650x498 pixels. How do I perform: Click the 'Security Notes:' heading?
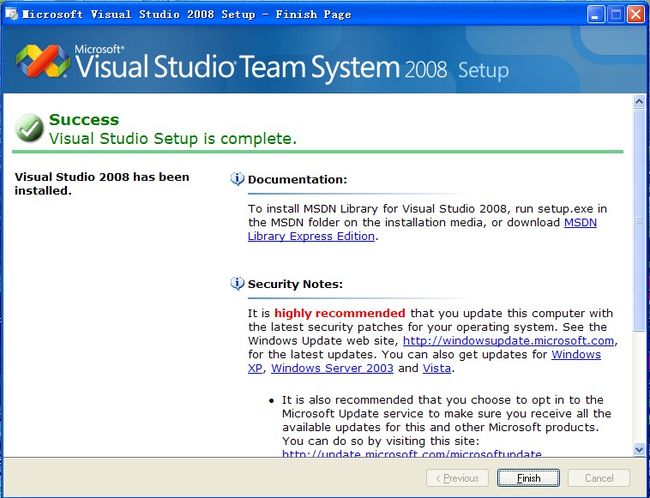[295, 284]
